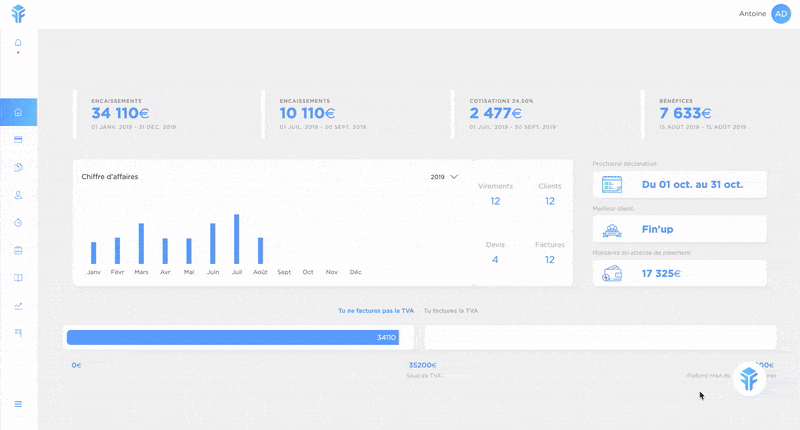Select 'Tu ne factures pas la TVA'
This screenshot has width=800, height=430.
(376, 311)
